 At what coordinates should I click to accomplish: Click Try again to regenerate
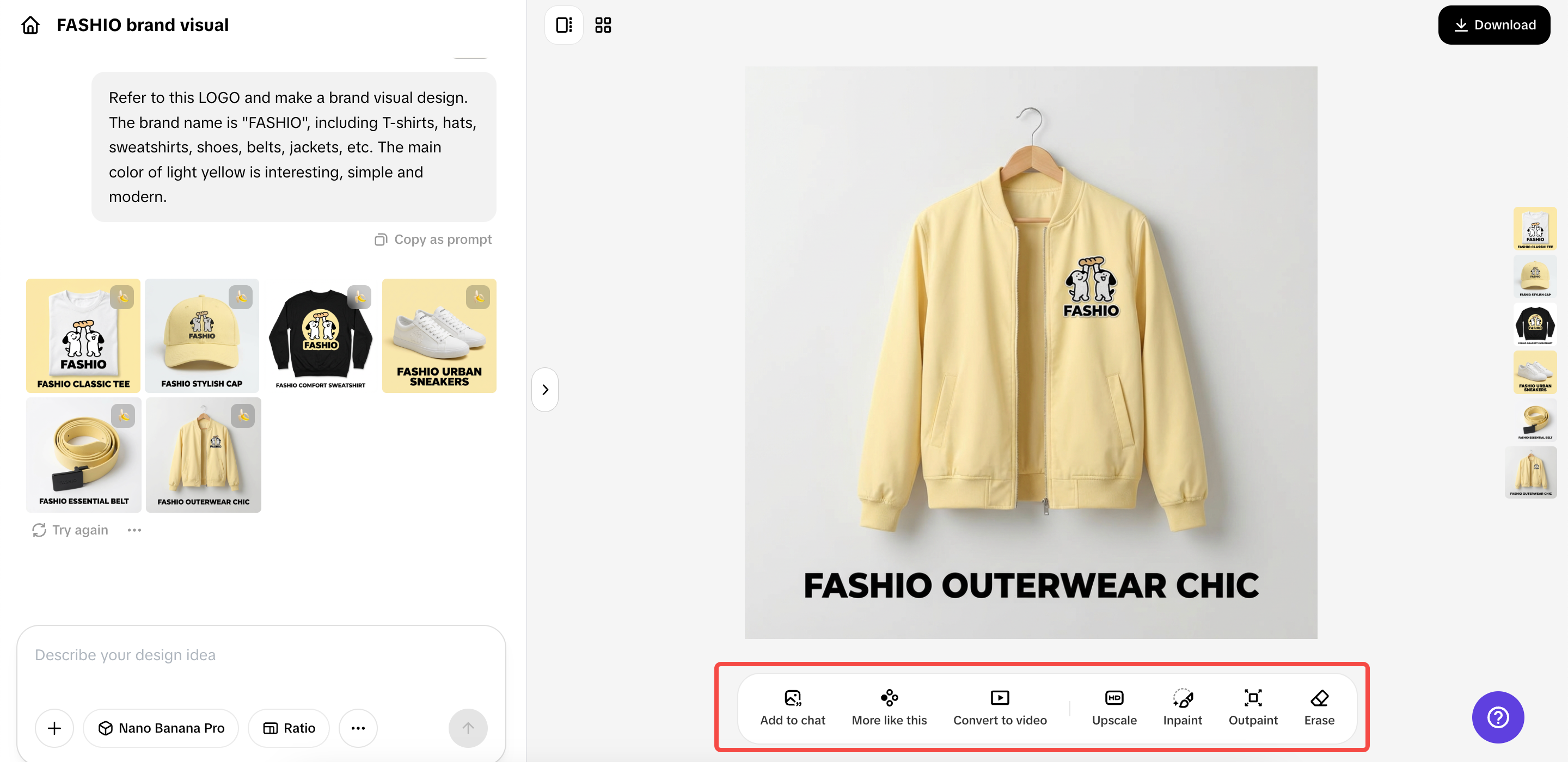[71, 530]
